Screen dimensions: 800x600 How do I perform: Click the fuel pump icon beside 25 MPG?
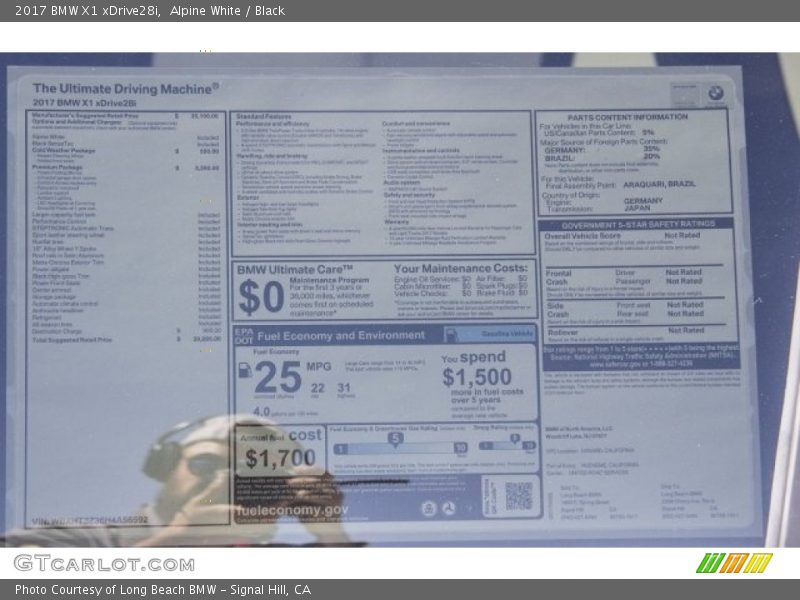(x=245, y=370)
